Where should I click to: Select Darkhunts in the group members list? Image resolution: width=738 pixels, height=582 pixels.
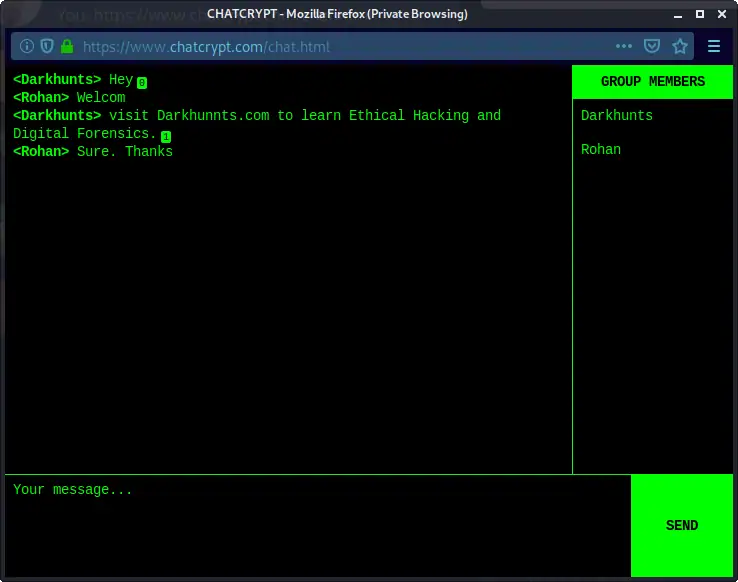coord(617,116)
